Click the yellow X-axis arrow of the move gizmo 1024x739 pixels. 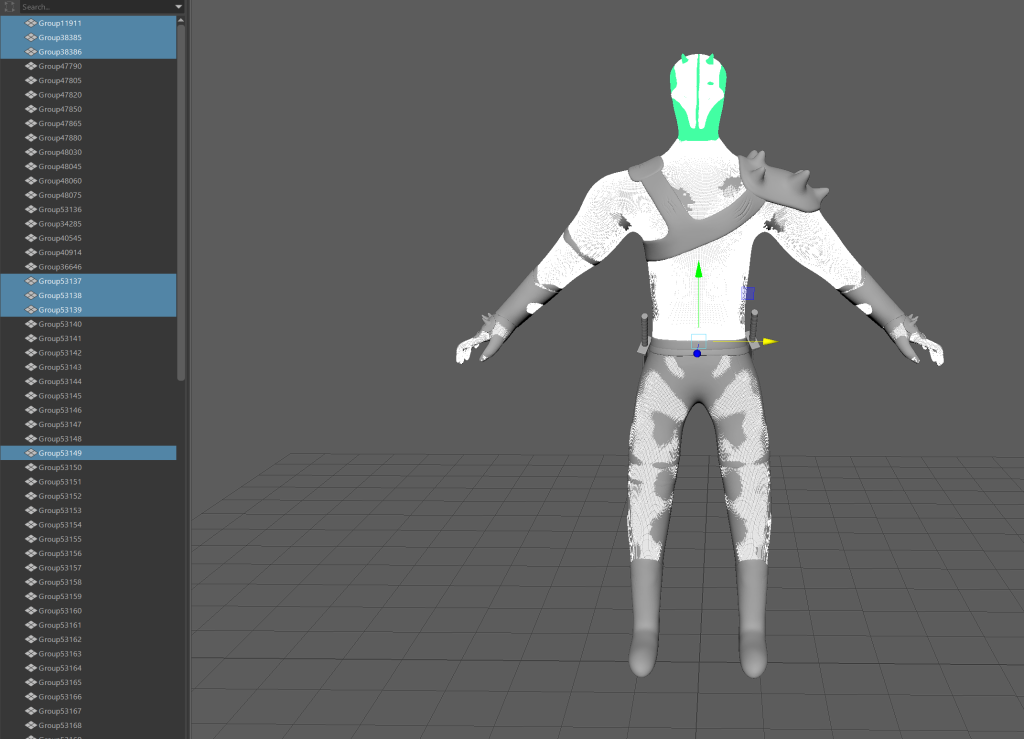(769, 341)
